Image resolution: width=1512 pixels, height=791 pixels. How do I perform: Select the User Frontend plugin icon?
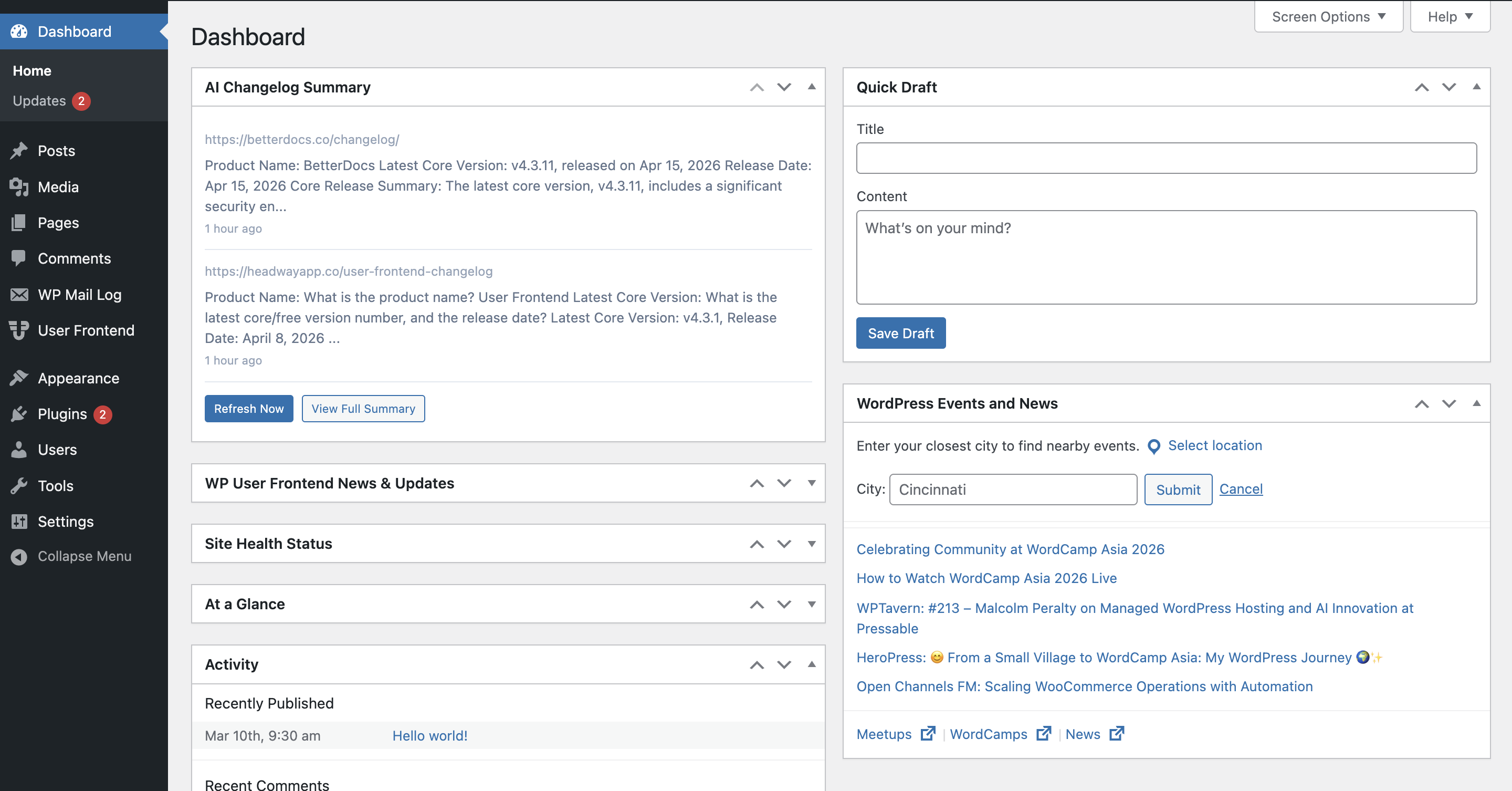coord(19,330)
